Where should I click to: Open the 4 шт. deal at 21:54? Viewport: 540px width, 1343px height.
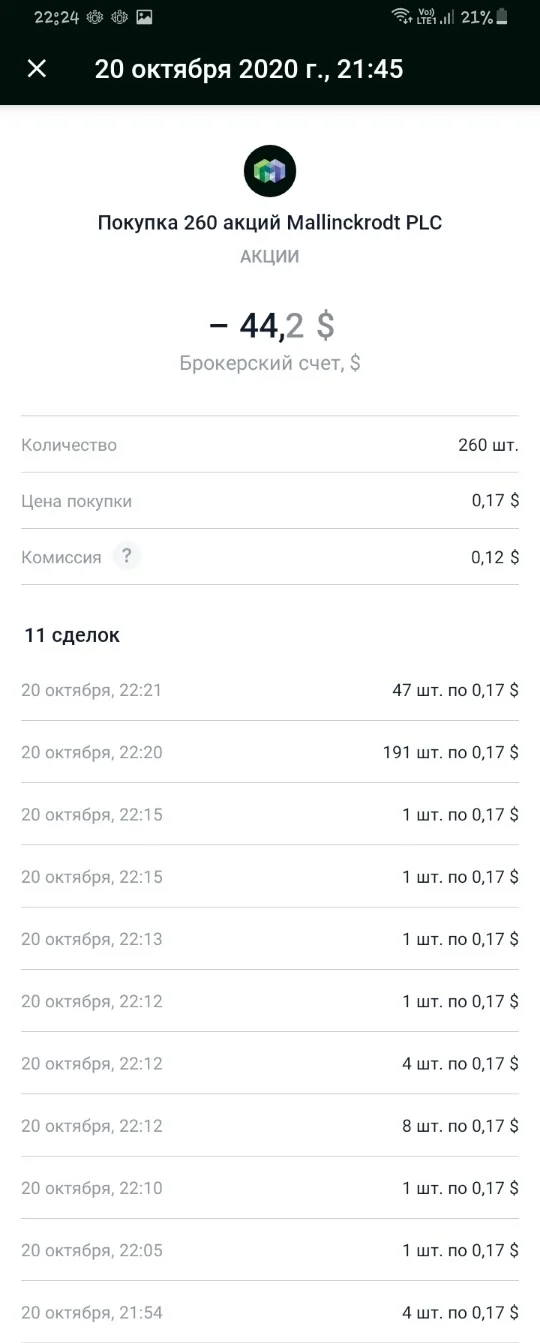click(270, 1312)
